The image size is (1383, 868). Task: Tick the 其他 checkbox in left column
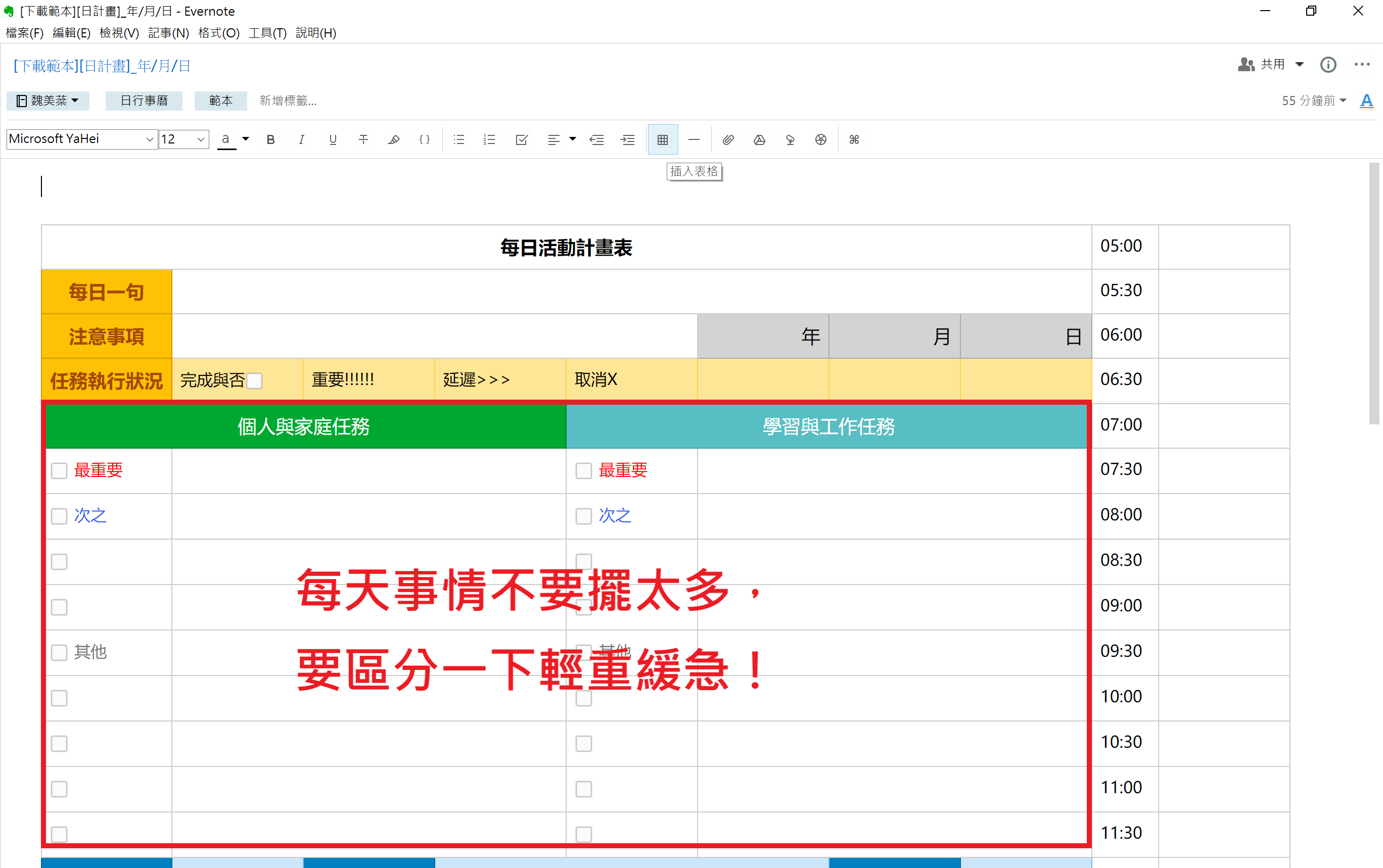59,653
